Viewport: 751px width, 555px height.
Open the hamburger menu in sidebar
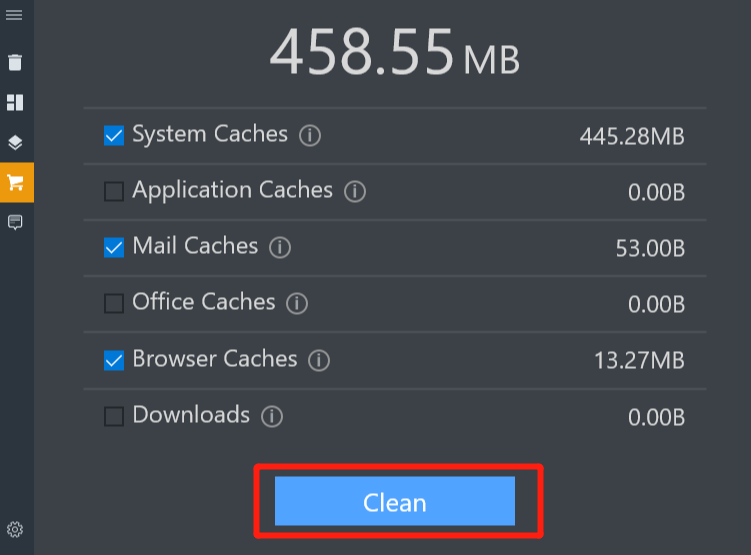coord(14,15)
